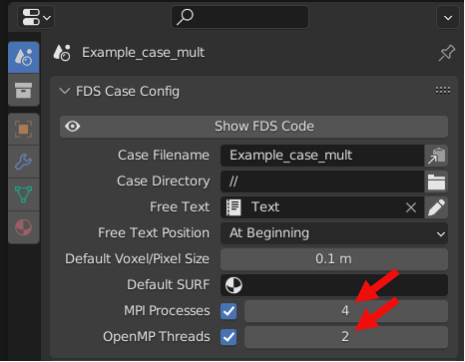Open the editor type dropdown

[x=36, y=17]
